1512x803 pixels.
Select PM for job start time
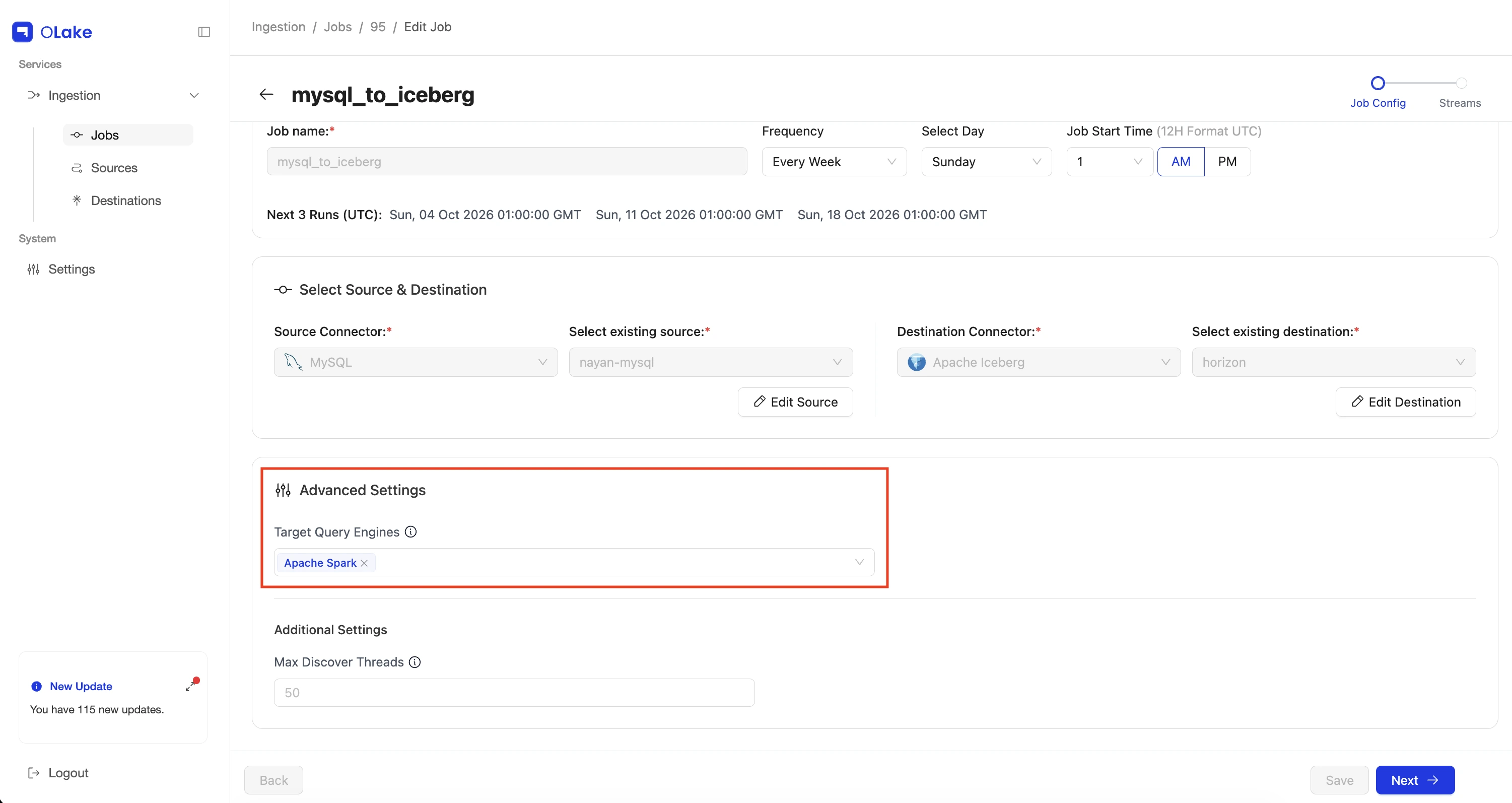pyautogui.click(x=1227, y=161)
